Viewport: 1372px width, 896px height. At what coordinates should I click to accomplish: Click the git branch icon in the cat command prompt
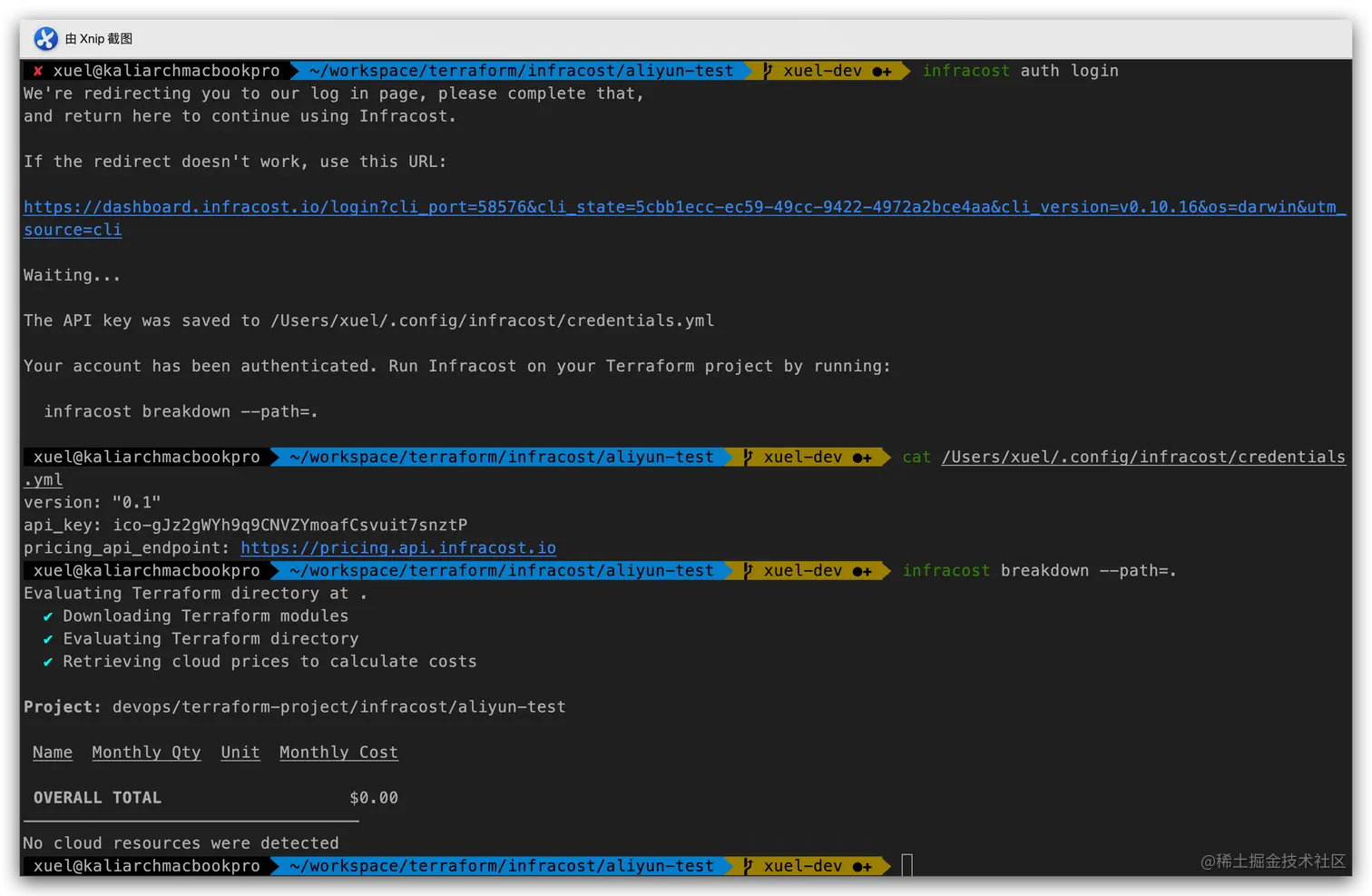[748, 458]
